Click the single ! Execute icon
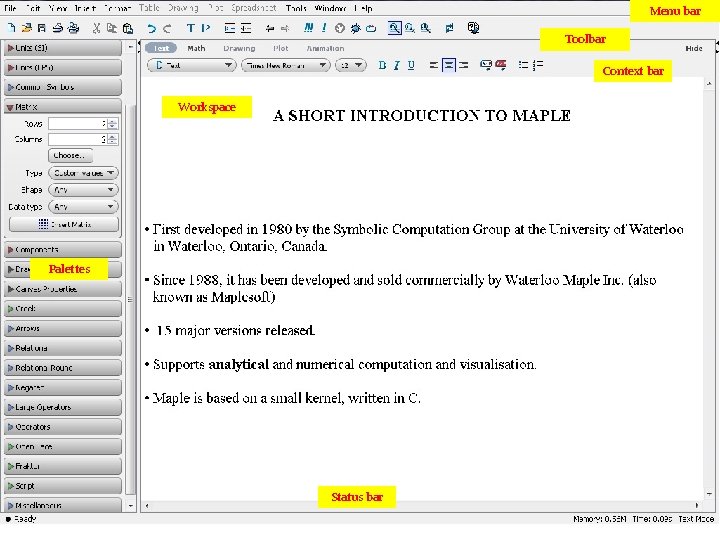This screenshot has height=540, width=720. tap(324, 28)
